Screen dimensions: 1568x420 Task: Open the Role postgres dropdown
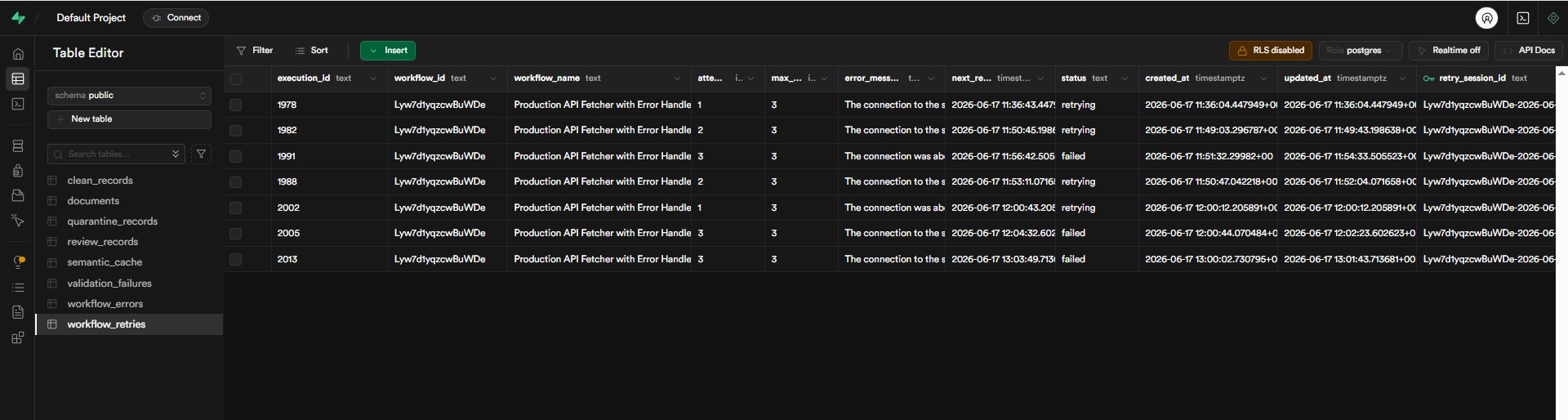[x=1361, y=51]
